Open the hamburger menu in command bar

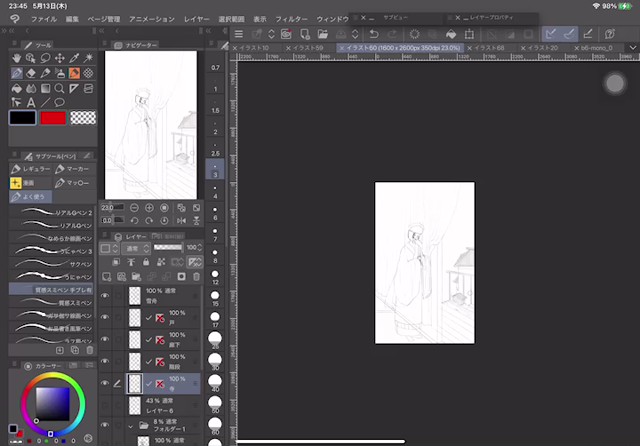tap(239, 34)
